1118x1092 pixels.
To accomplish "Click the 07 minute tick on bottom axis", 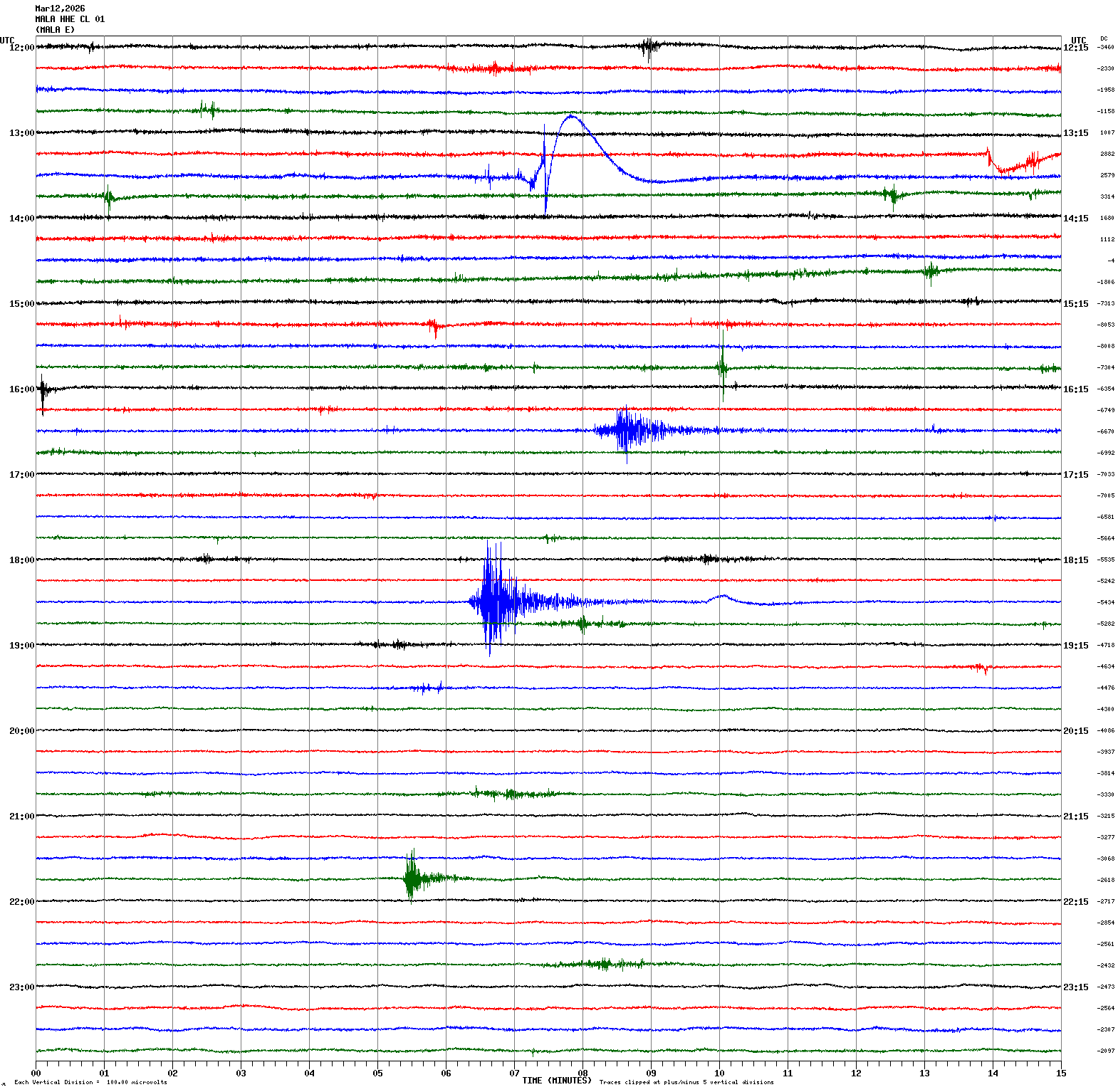I will [514, 1073].
